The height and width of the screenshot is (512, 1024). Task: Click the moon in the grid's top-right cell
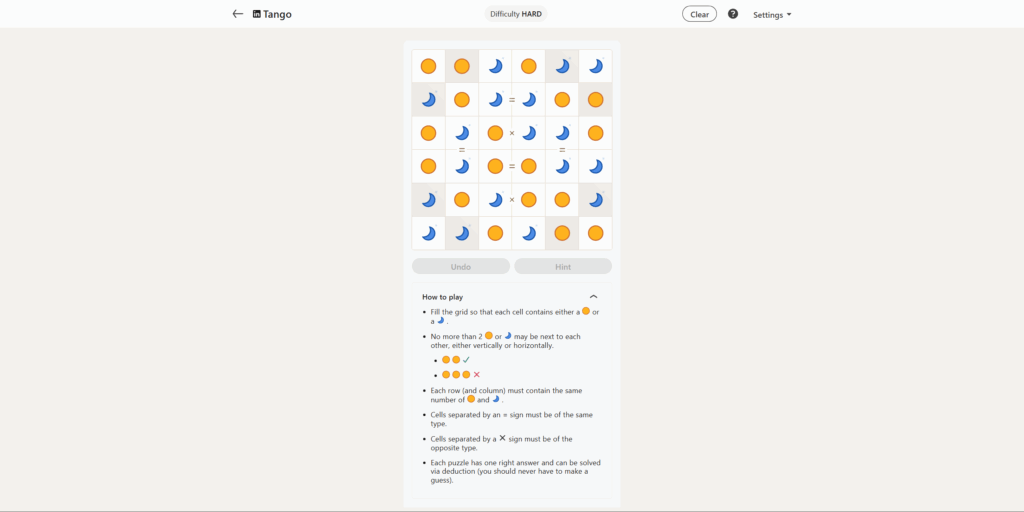click(595, 66)
